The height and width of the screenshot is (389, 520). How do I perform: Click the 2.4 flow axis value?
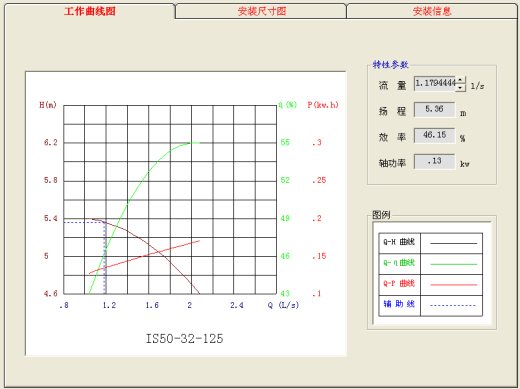point(237,305)
